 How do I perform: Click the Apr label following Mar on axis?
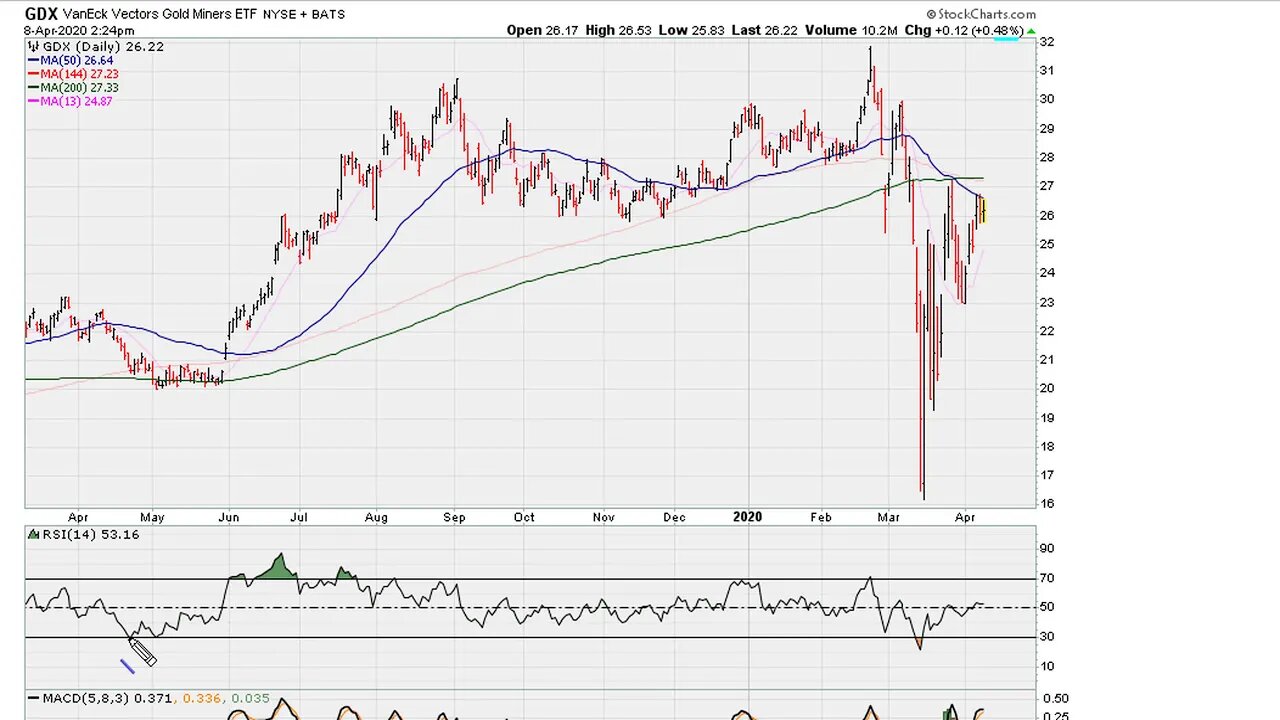(965, 517)
